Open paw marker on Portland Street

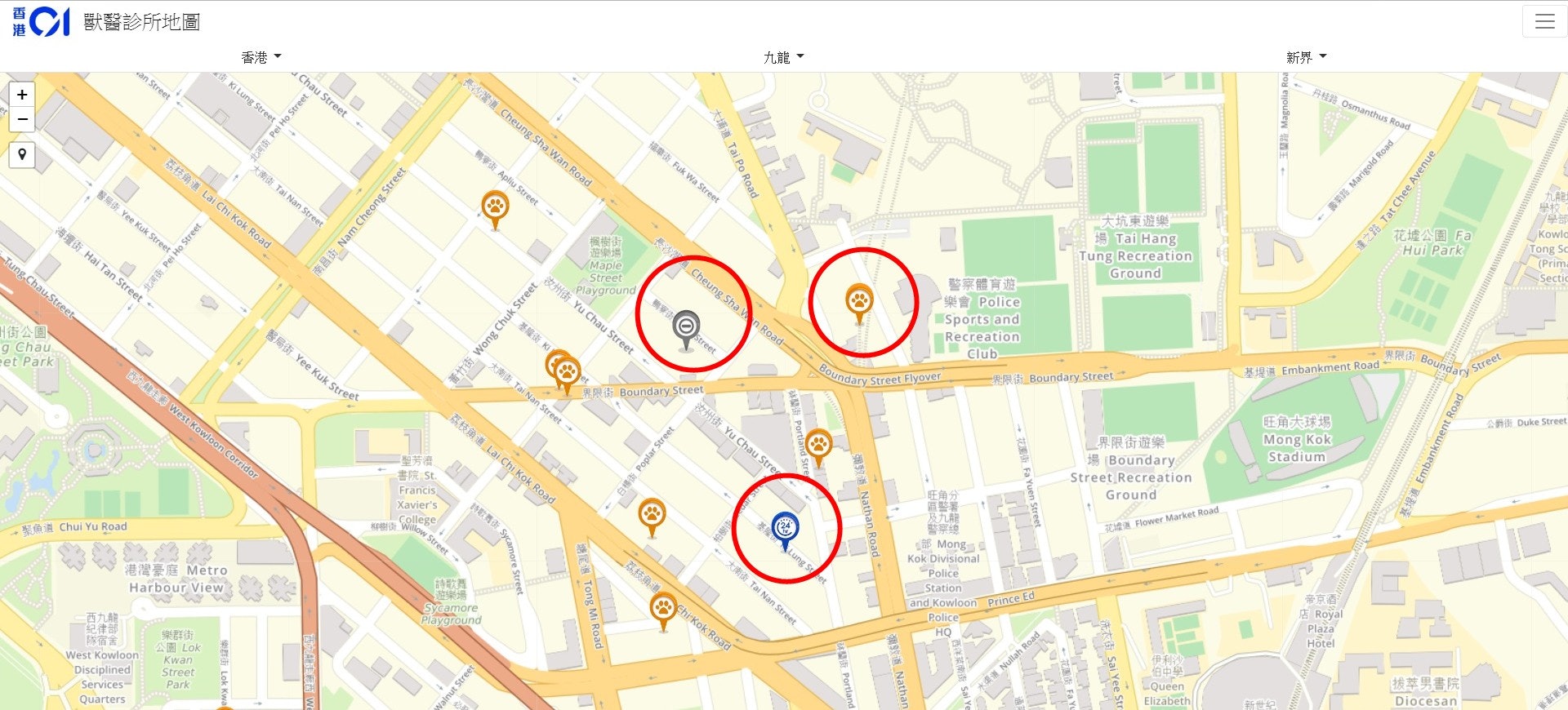click(818, 448)
